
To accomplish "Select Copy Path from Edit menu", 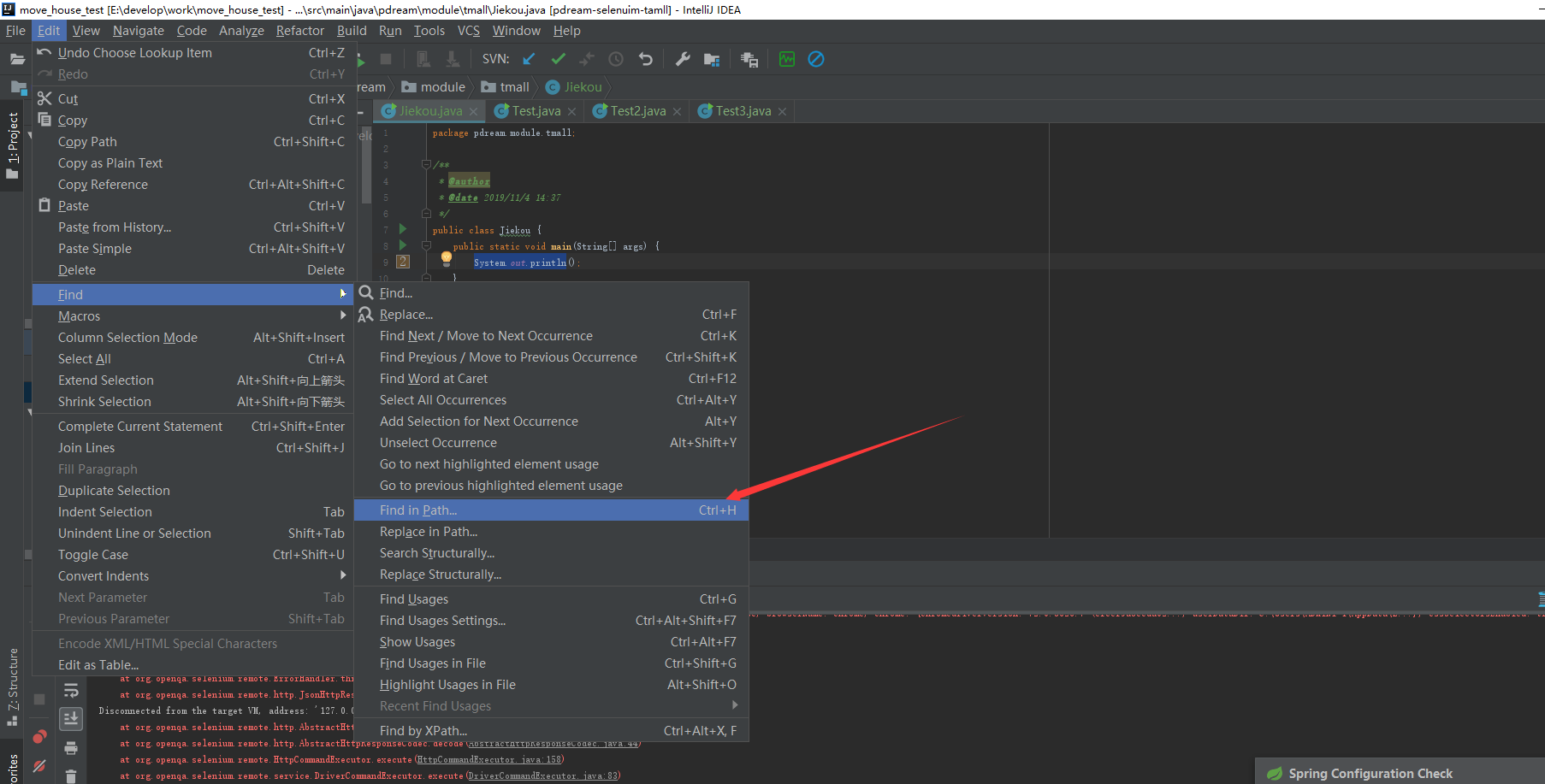I will (193, 142).
